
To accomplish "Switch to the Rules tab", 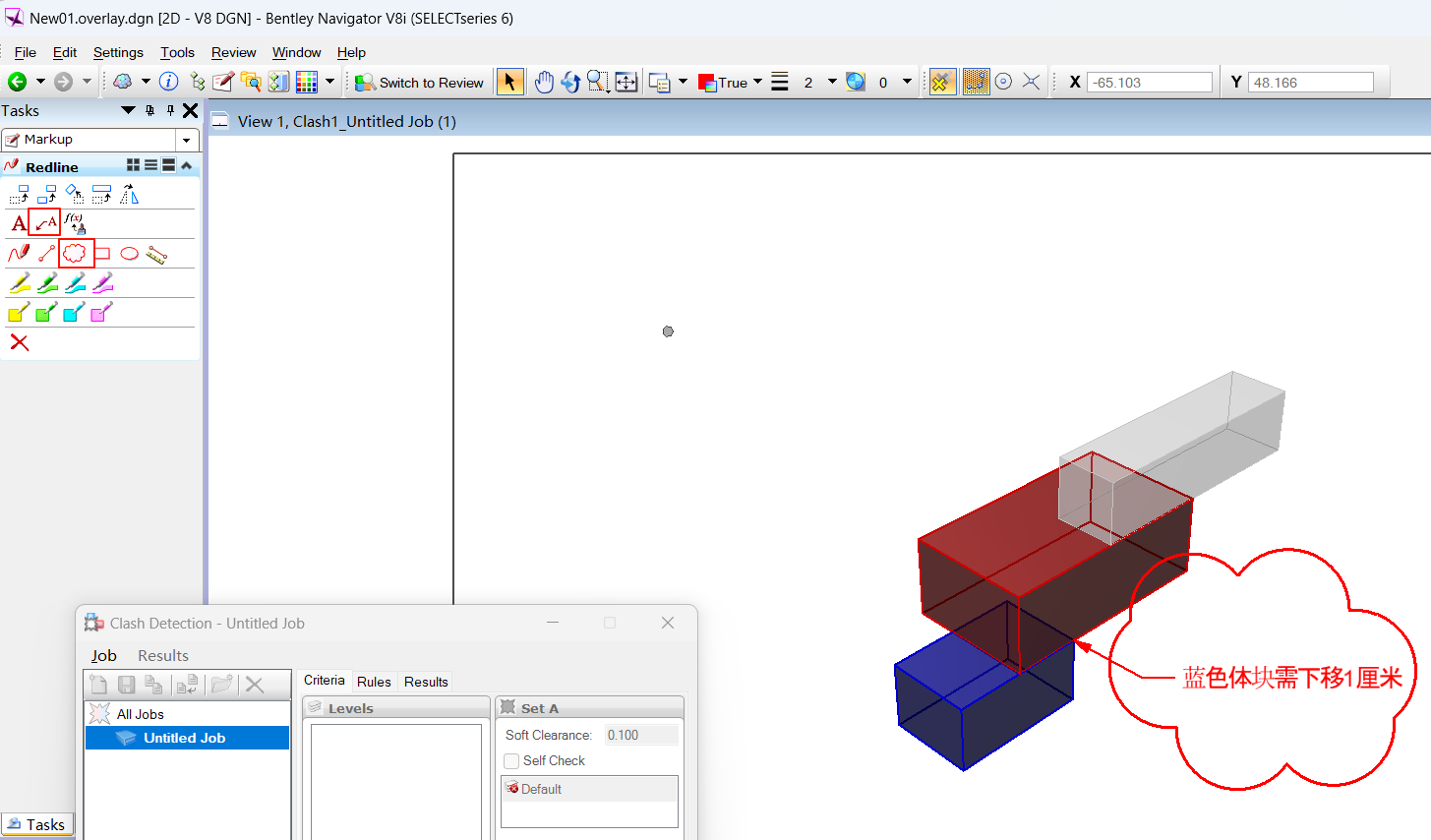I will 374,682.
